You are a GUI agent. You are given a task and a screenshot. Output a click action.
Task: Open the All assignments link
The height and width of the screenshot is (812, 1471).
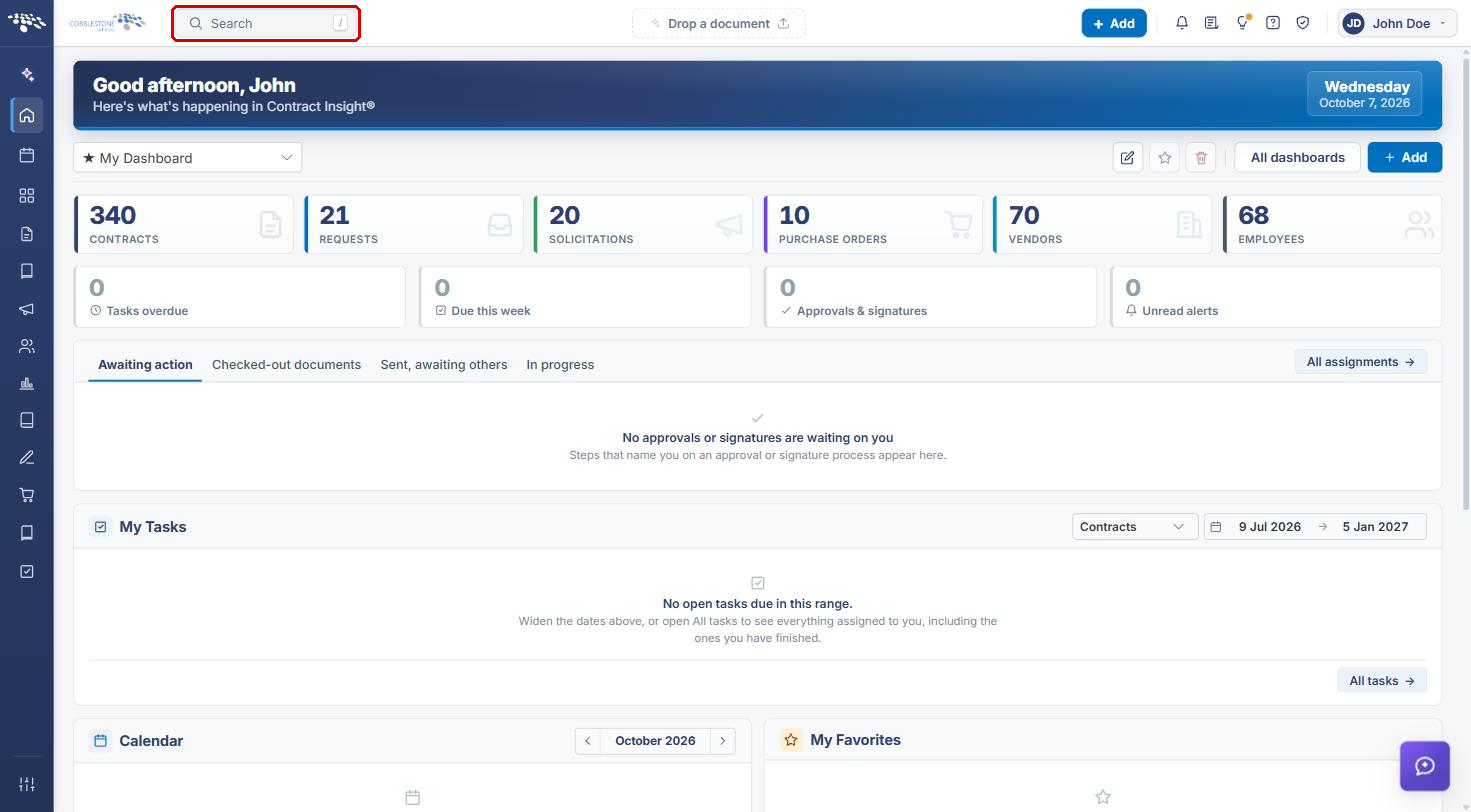pos(1360,362)
